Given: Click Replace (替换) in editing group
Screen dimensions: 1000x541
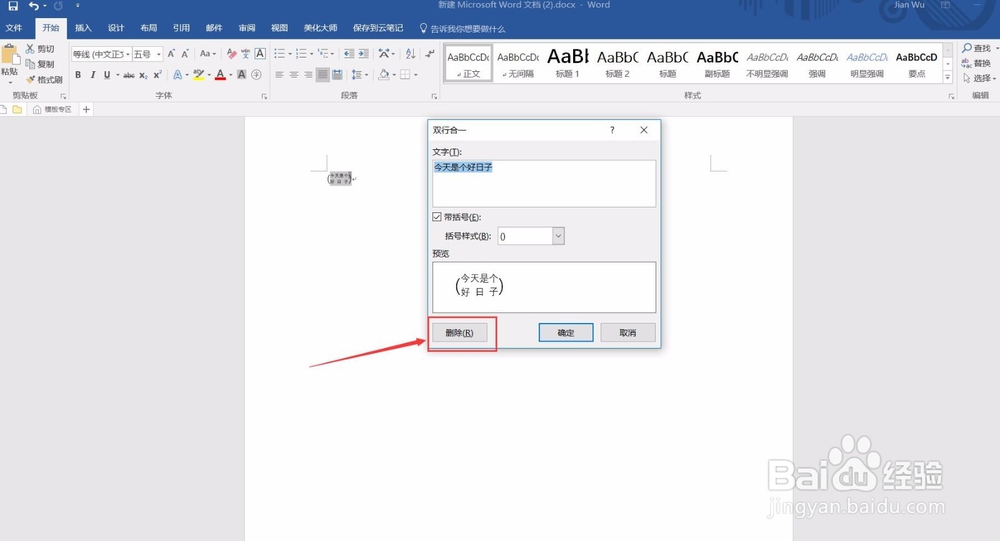Looking at the screenshot, I should (976, 63).
